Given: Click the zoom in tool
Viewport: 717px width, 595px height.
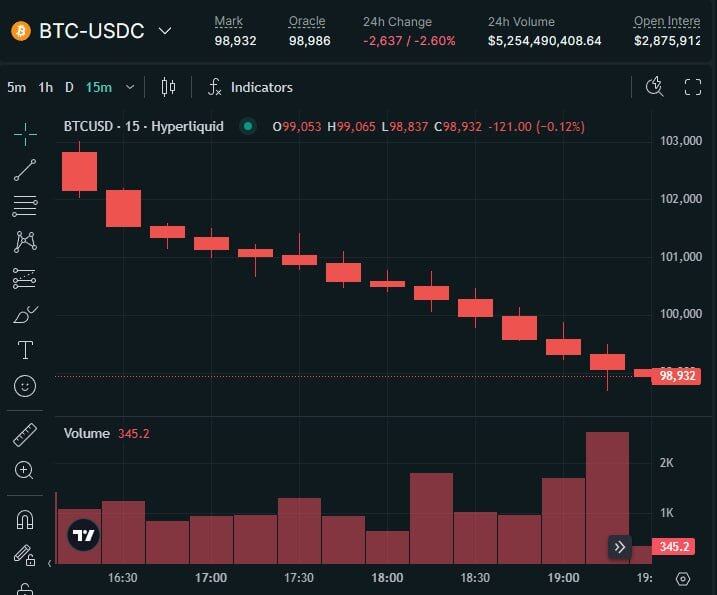Looking at the screenshot, I should (25, 470).
